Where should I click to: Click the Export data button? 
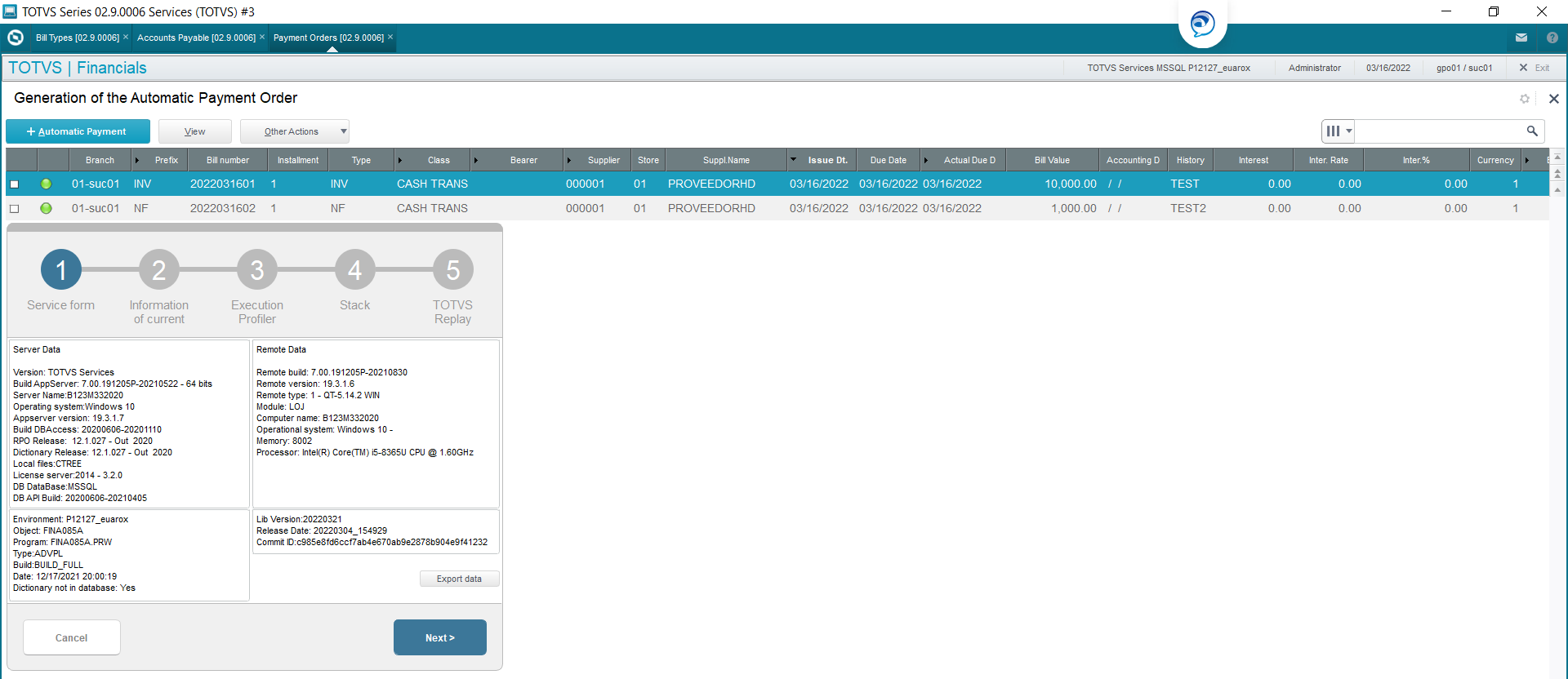(x=459, y=579)
